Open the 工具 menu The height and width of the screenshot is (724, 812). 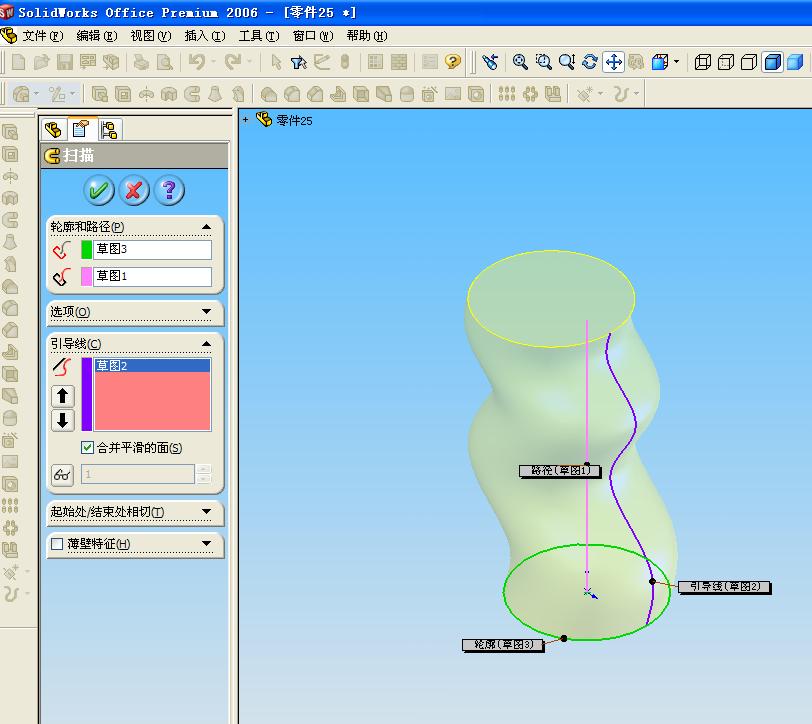258,36
